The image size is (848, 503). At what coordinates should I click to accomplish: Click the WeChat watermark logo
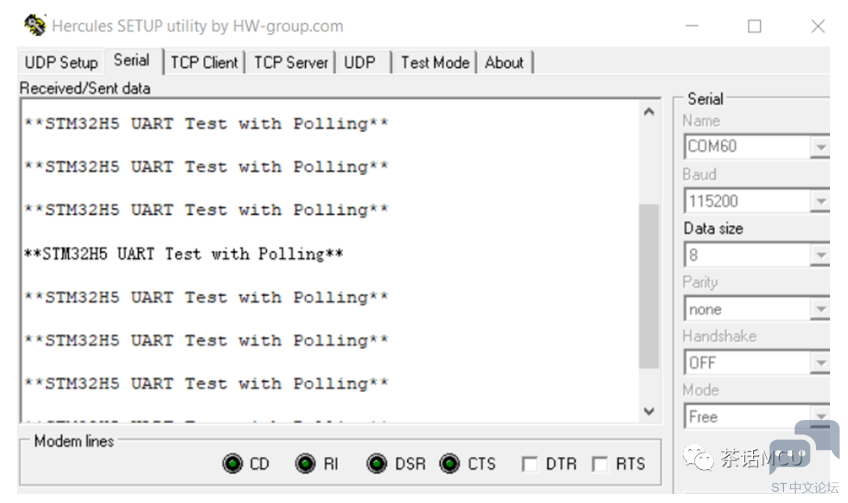(x=698, y=459)
